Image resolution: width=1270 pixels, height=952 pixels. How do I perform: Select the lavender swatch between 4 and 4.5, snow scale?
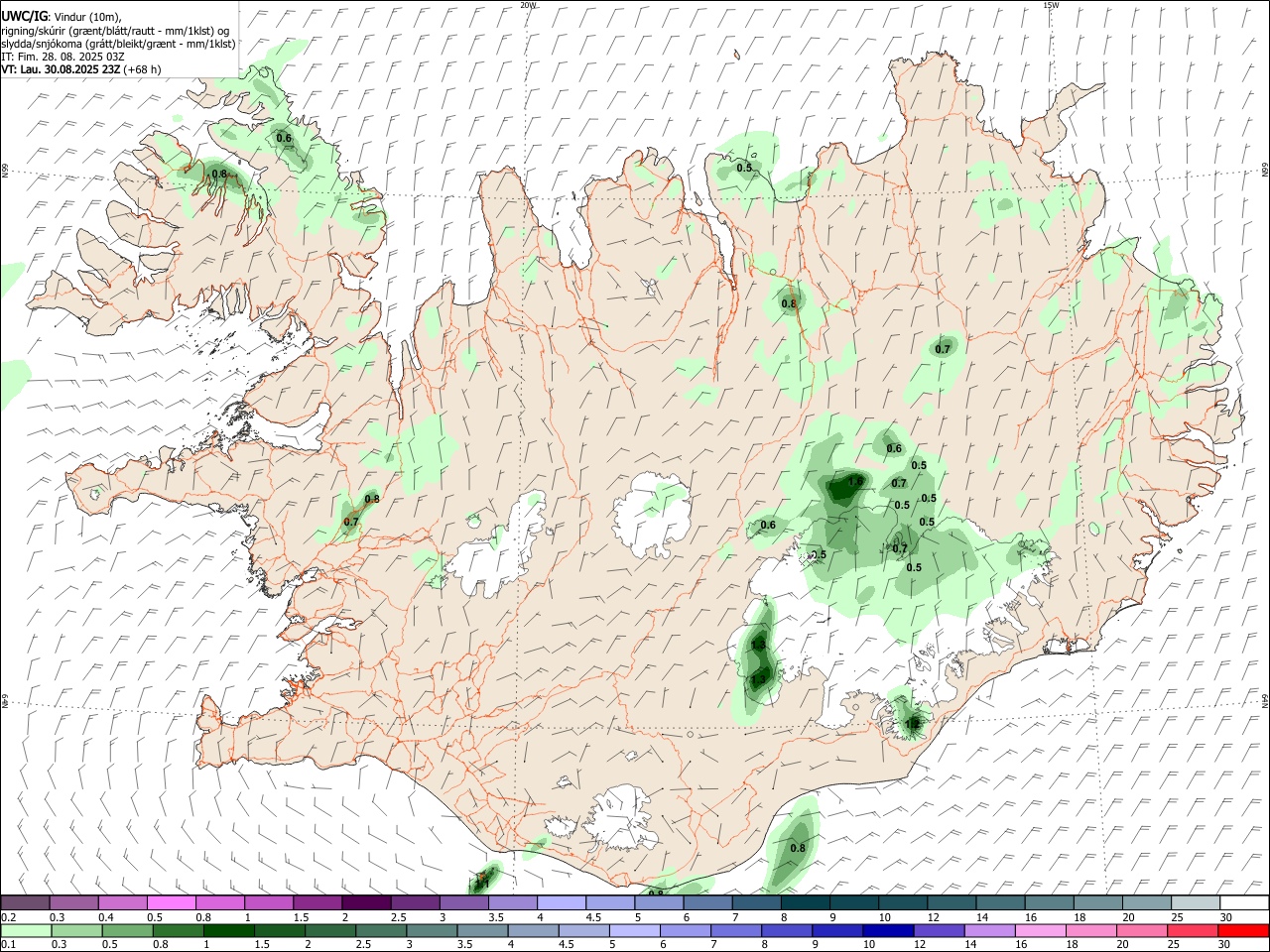561,903
